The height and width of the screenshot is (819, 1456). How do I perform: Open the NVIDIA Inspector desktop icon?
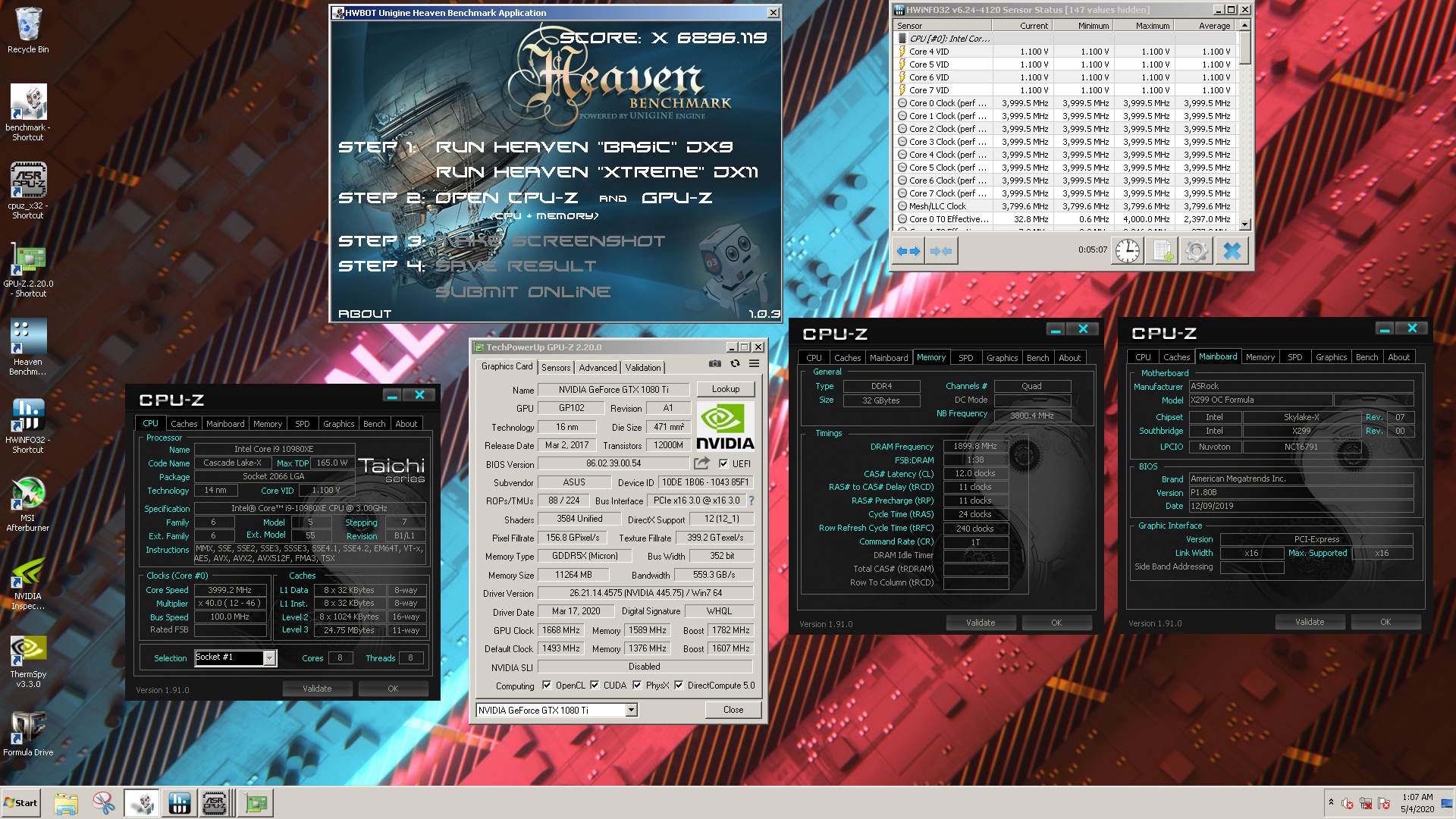point(28,582)
